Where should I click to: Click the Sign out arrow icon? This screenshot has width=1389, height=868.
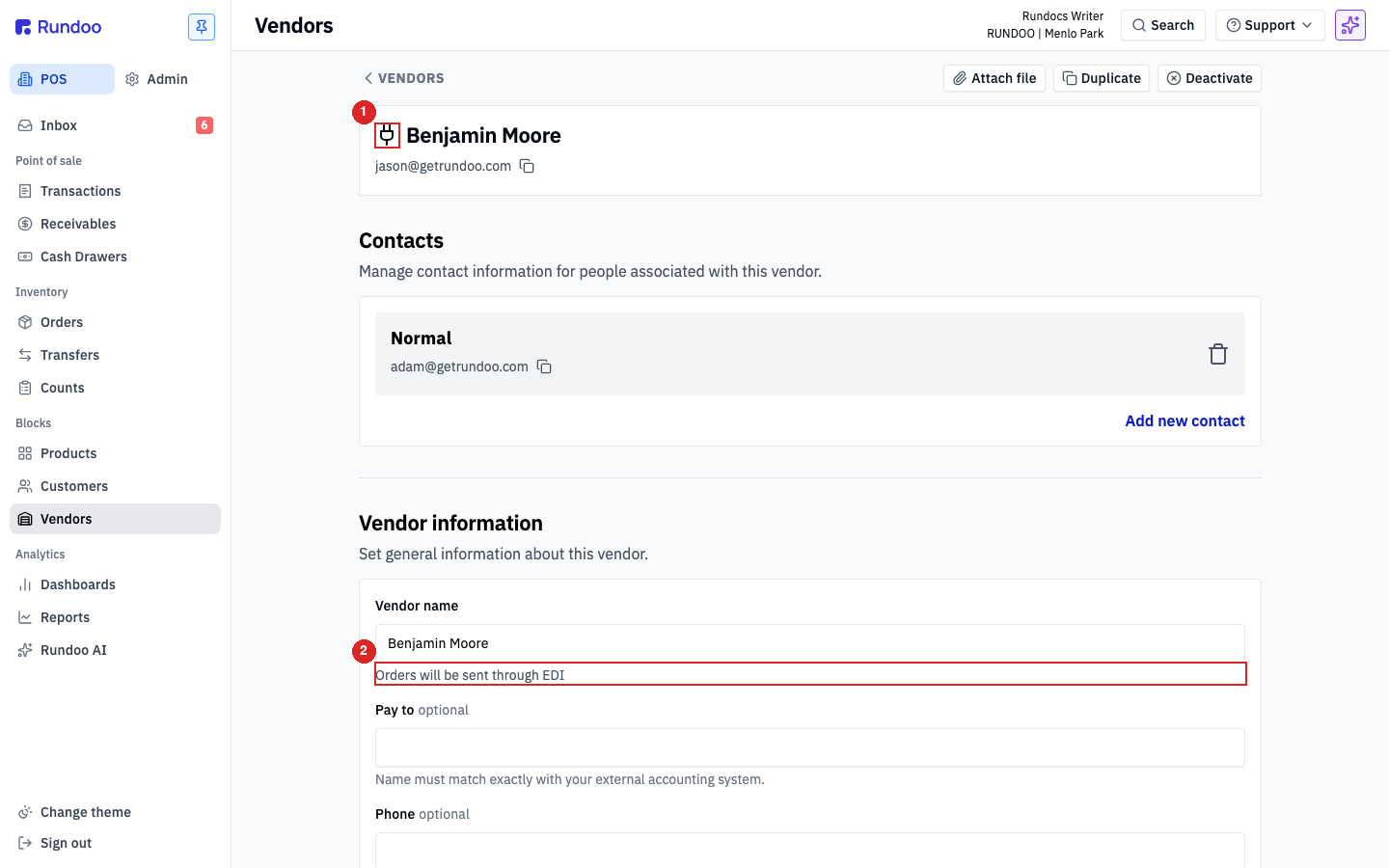click(x=25, y=843)
